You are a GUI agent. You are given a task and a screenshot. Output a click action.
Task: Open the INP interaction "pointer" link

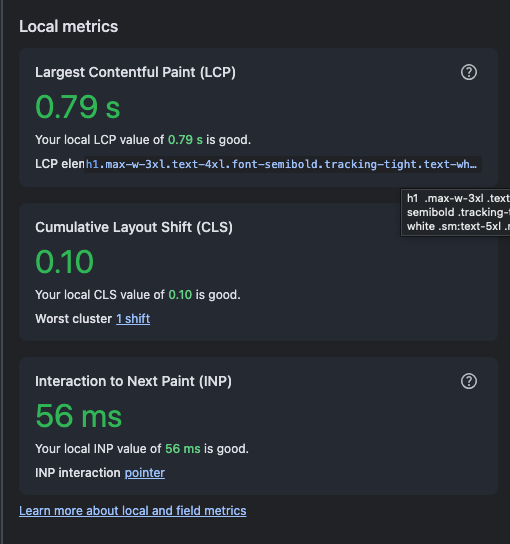point(145,473)
